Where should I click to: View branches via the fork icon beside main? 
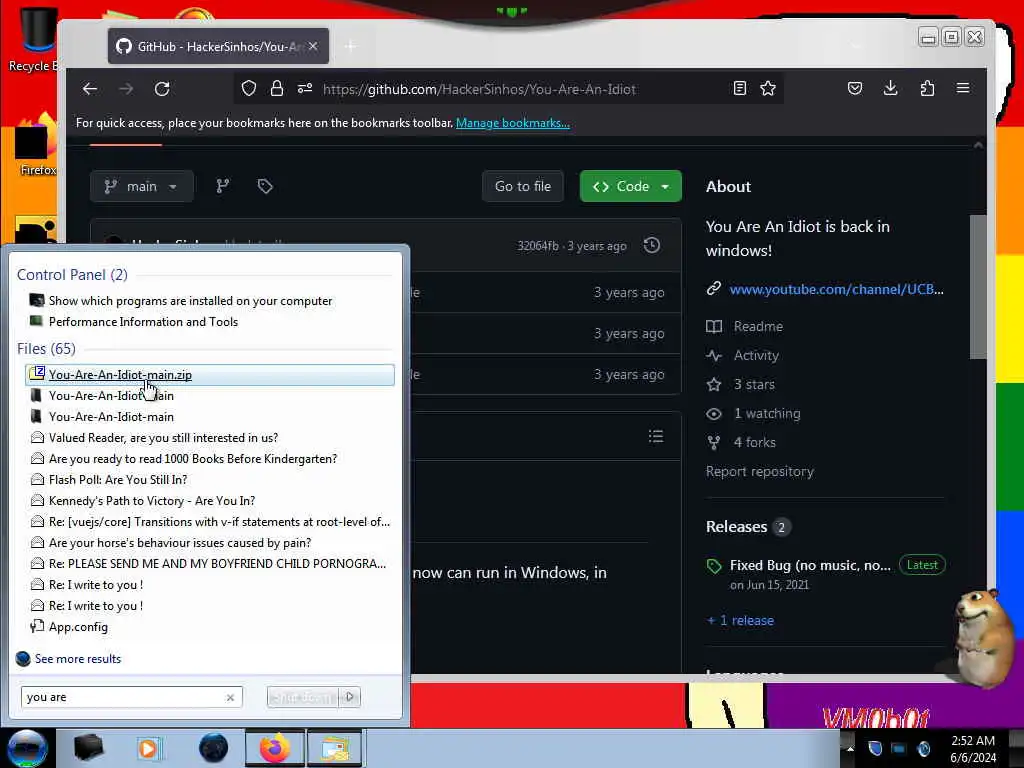pos(223,187)
